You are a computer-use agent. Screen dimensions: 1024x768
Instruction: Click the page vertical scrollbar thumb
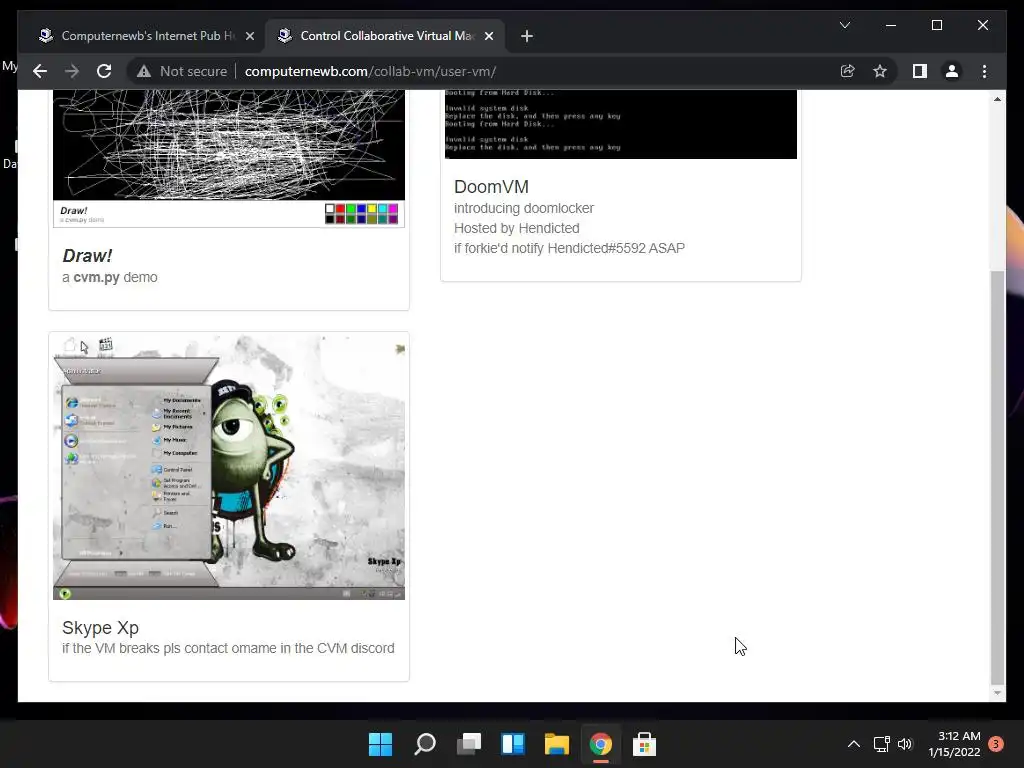click(x=997, y=477)
